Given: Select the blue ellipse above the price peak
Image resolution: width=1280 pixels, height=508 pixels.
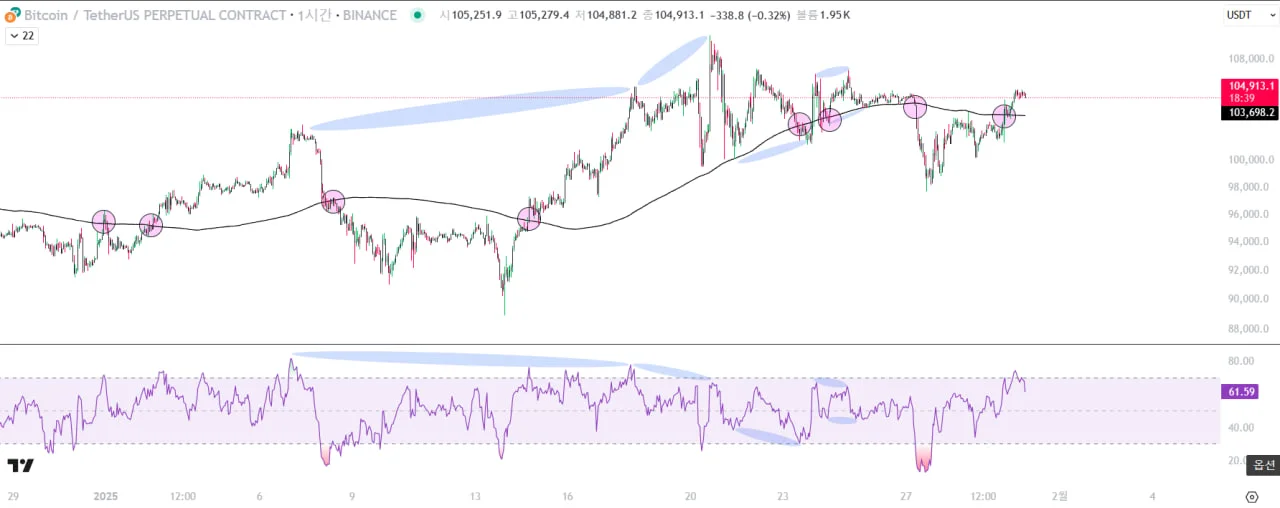Looking at the screenshot, I should tap(673, 61).
